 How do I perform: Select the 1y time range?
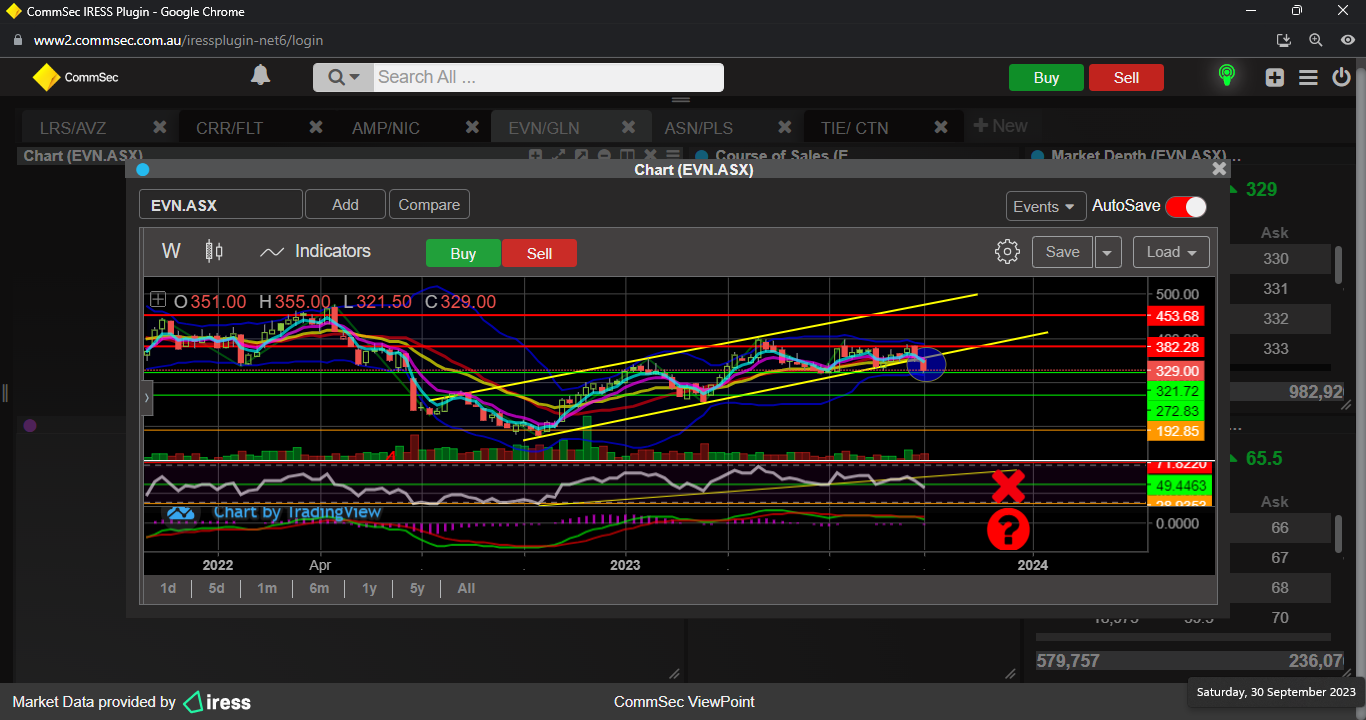[x=369, y=588]
